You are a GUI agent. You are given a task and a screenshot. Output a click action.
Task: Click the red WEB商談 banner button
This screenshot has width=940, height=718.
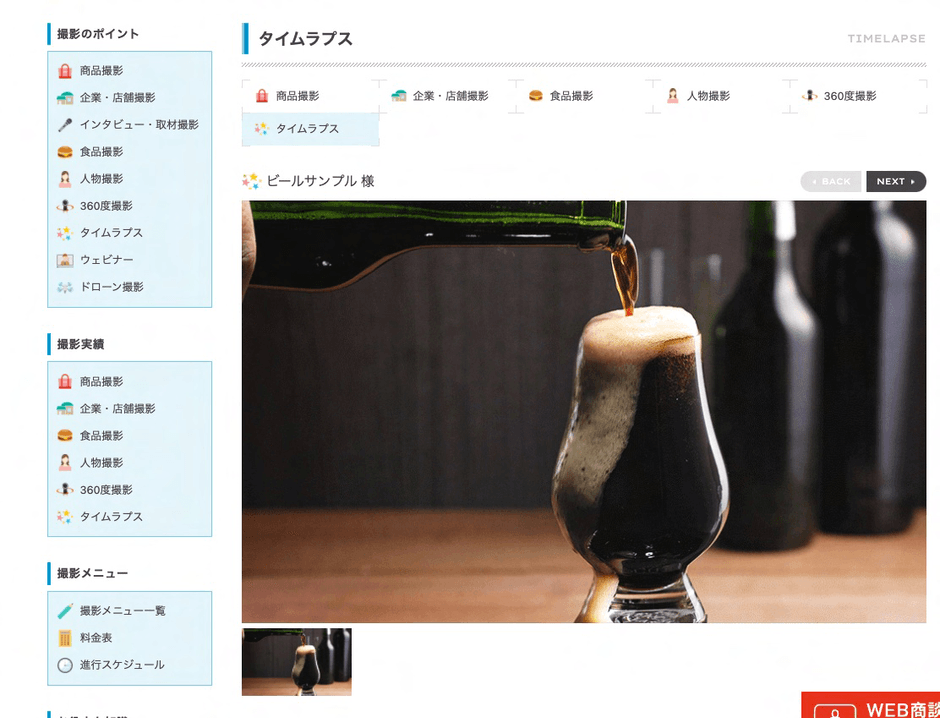(x=872, y=706)
